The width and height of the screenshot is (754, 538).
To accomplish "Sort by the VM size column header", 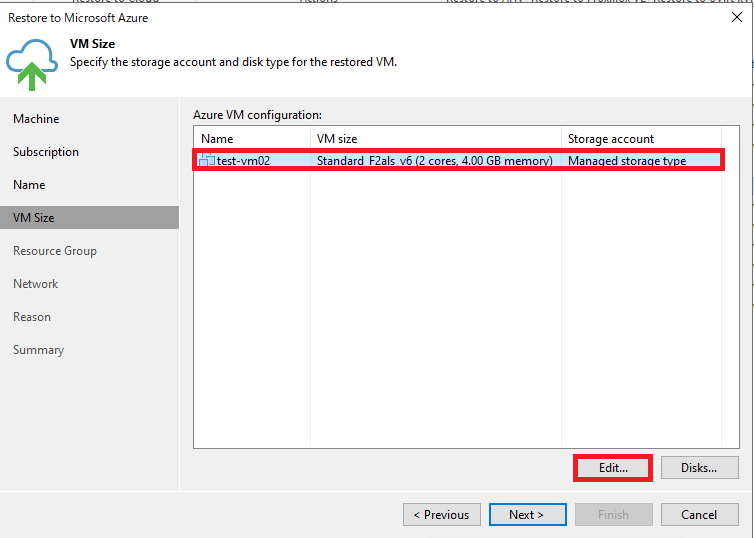I will [x=436, y=139].
